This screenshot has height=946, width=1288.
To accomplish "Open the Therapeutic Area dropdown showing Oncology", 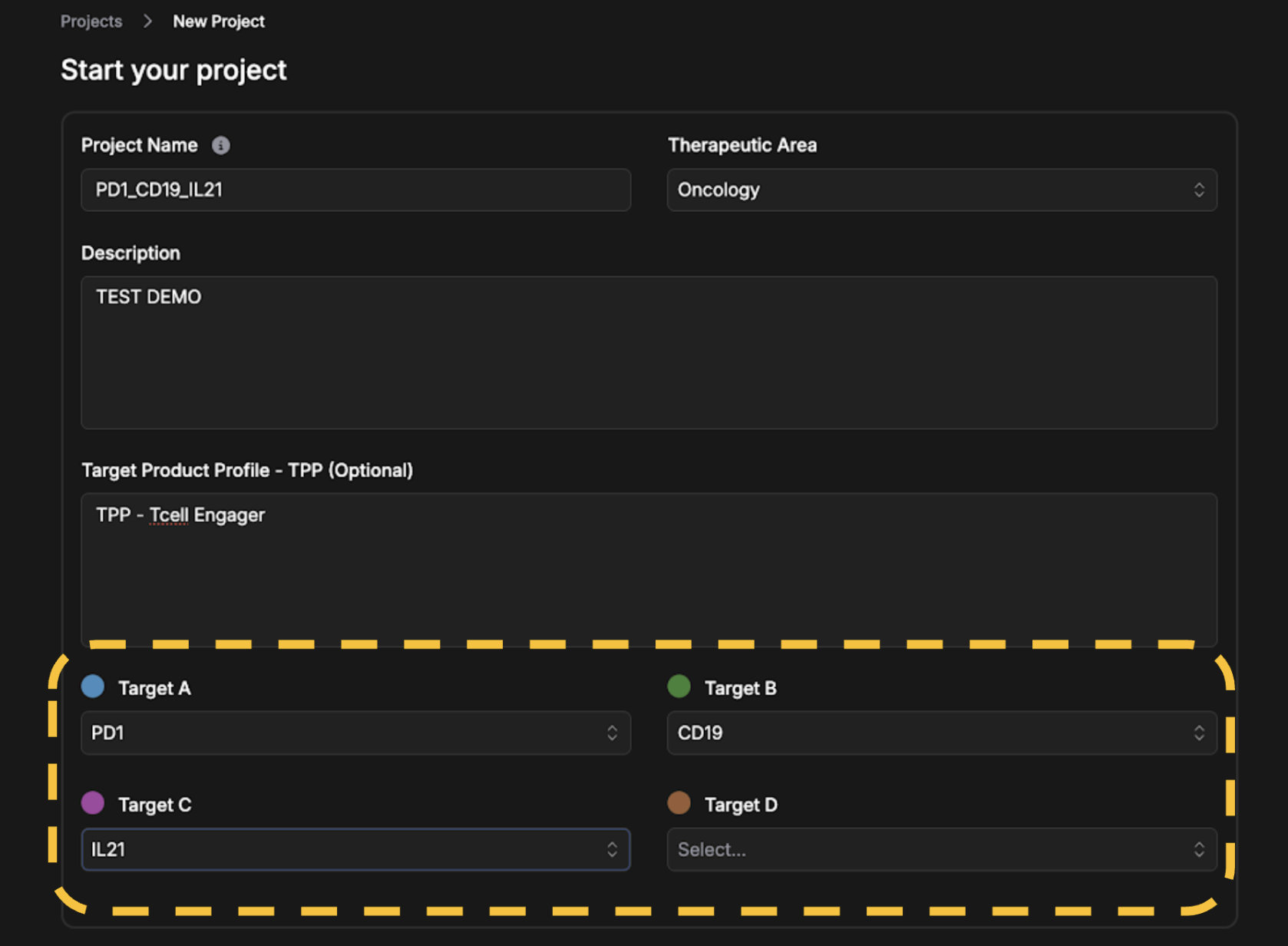I will pos(941,190).
